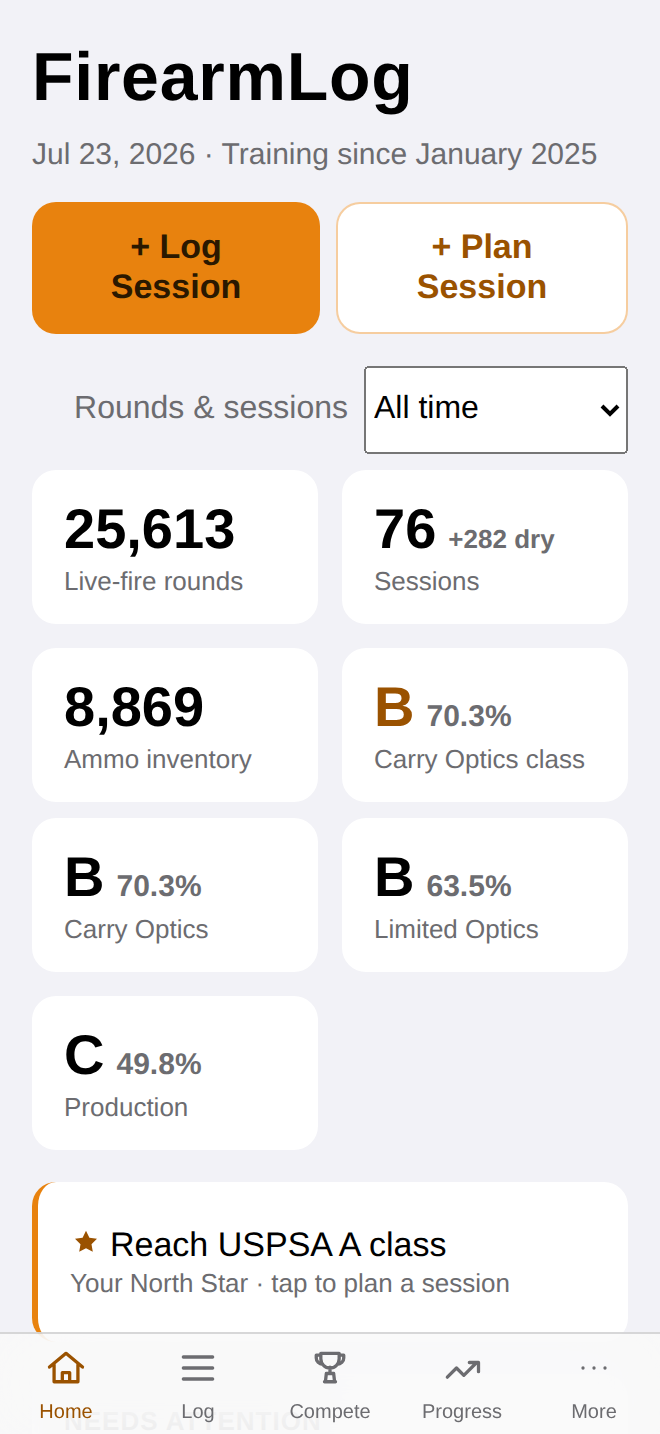Click the North Star star icon

pos(86,1242)
